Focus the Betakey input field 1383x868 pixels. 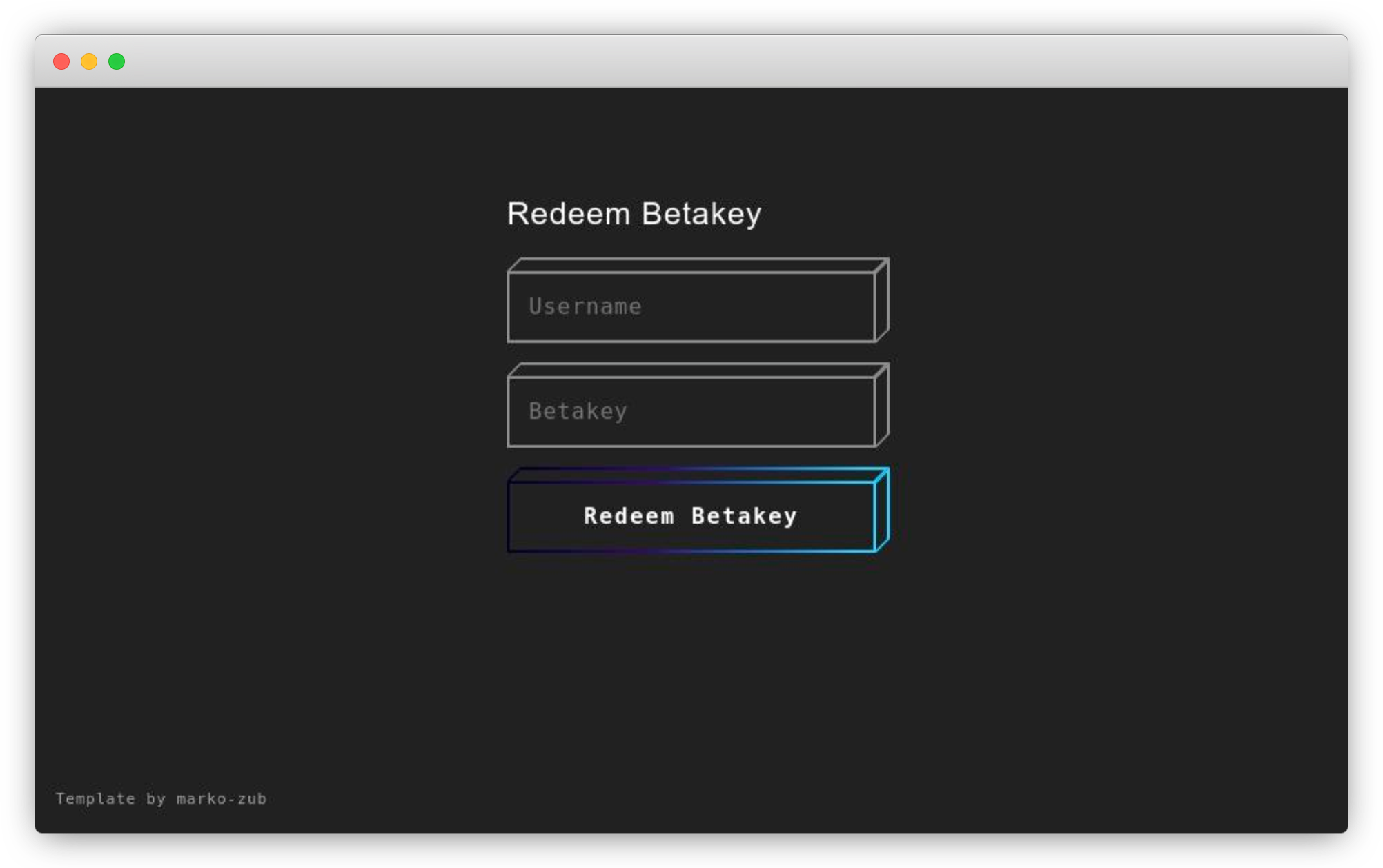click(x=691, y=411)
